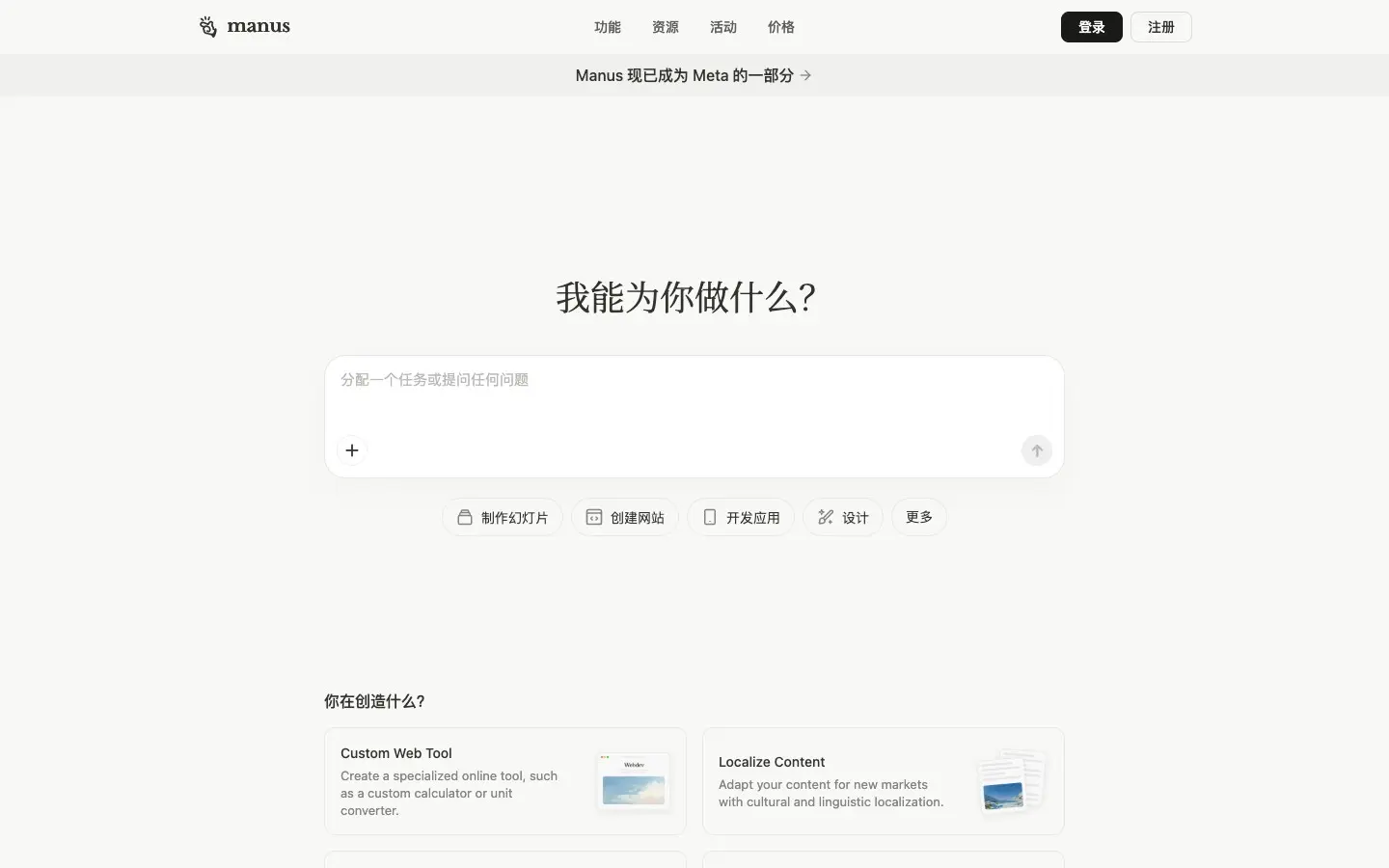Click the phone icon on 开发应用 chip

[710, 517]
